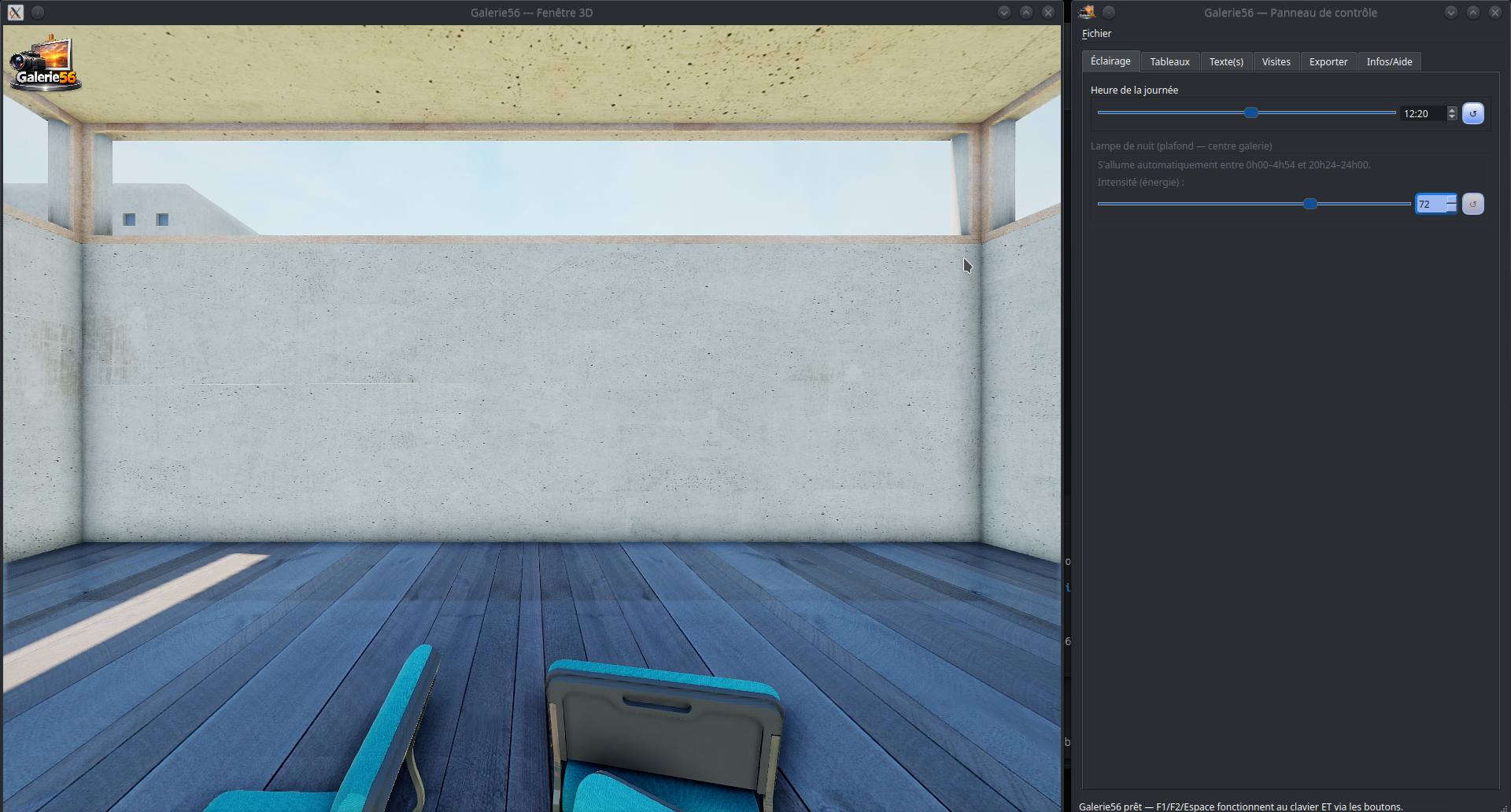Click the X11 icon in the 3D window title bar
Image resolution: width=1511 pixels, height=812 pixels.
click(16, 13)
